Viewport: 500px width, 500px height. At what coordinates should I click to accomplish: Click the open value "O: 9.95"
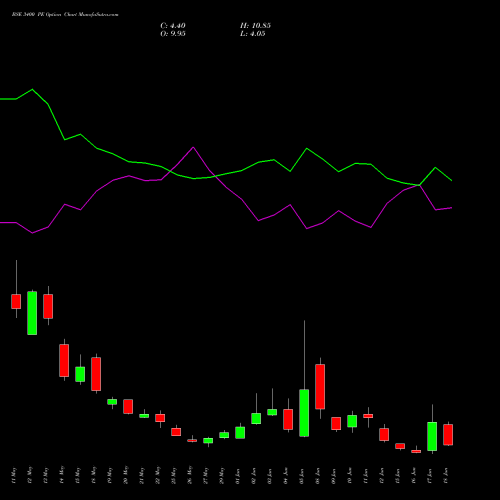173,34
